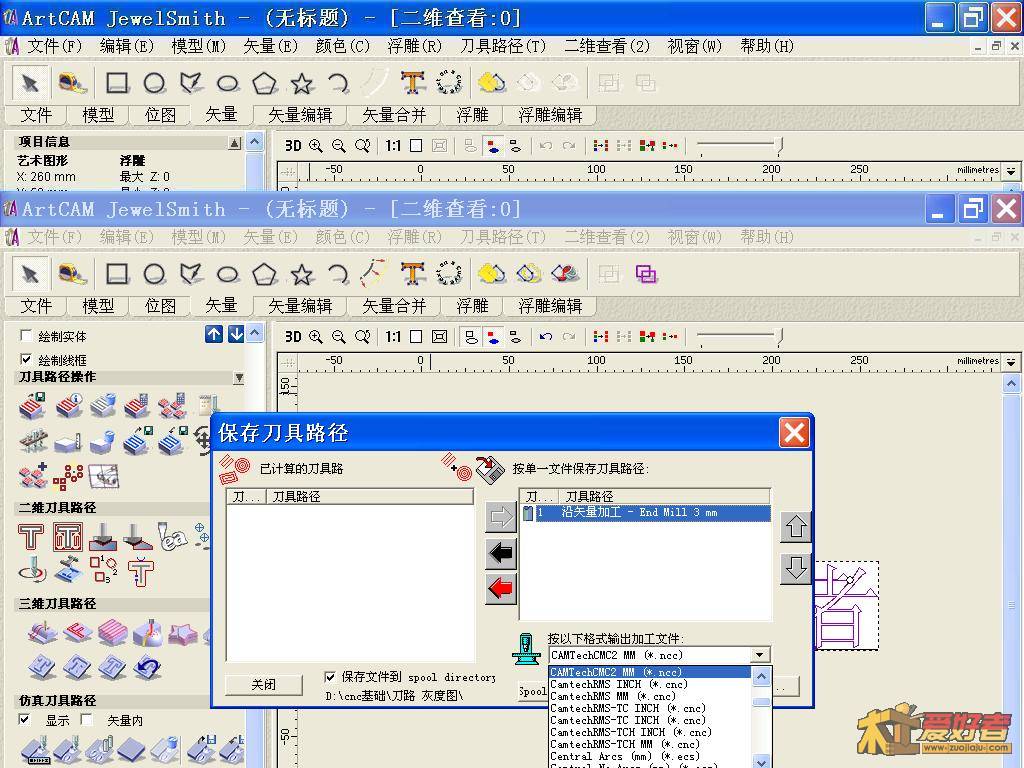Click the format list scroll-down arrow
This screenshot has width=1024, height=768.
click(x=761, y=761)
